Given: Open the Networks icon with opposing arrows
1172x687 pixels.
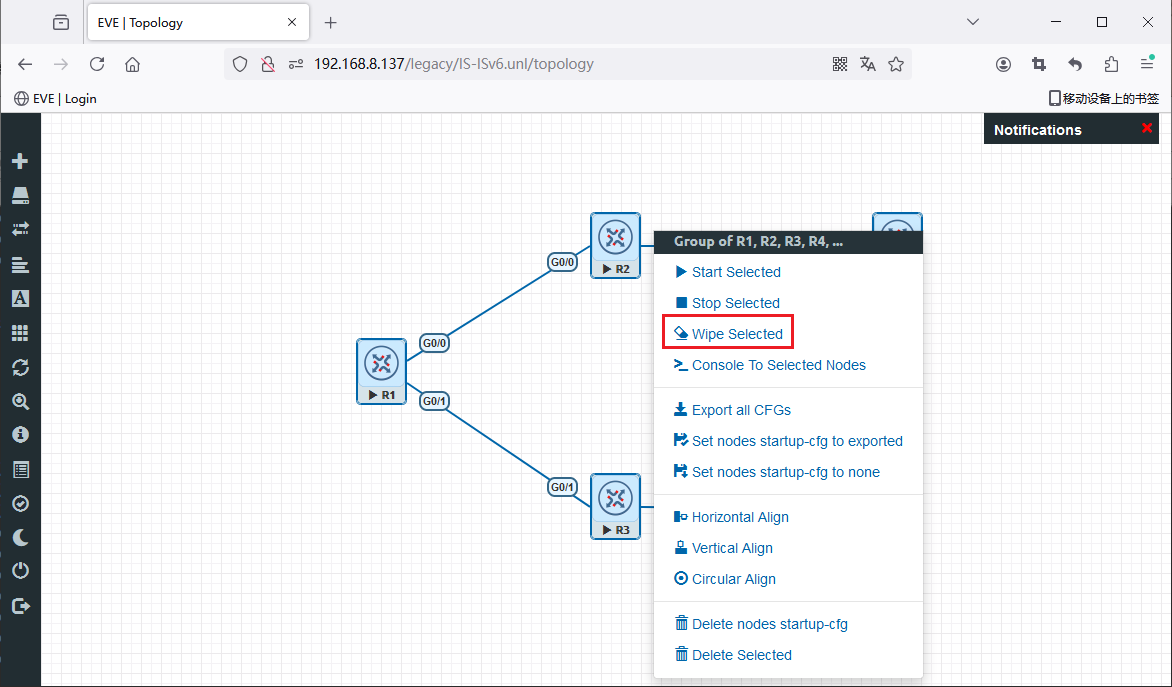Looking at the screenshot, I should (20, 229).
